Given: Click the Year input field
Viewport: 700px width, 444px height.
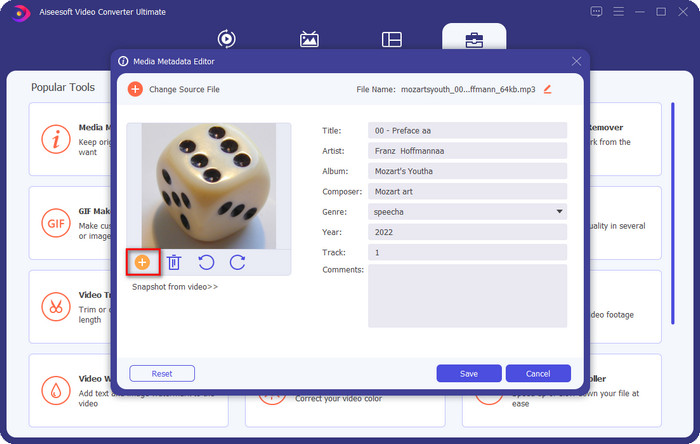Looking at the screenshot, I should click(x=467, y=232).
